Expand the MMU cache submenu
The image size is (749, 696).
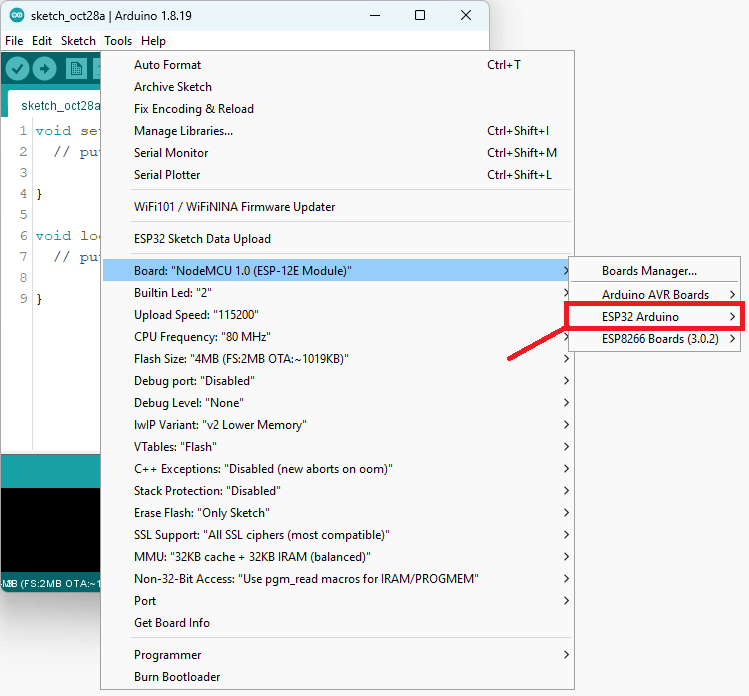(x=337, y=556)
